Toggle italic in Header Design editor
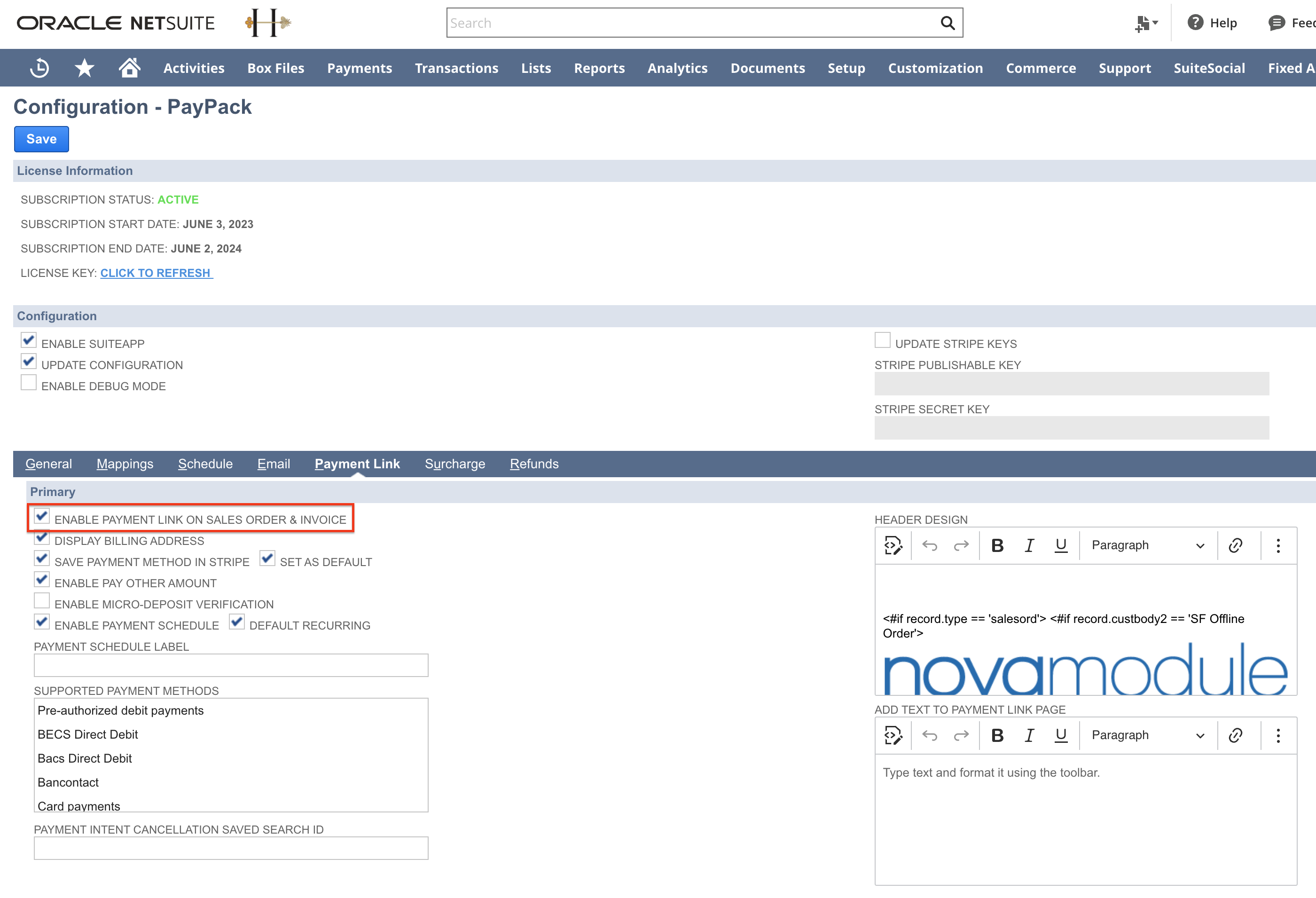 (x=1029, y=545)
